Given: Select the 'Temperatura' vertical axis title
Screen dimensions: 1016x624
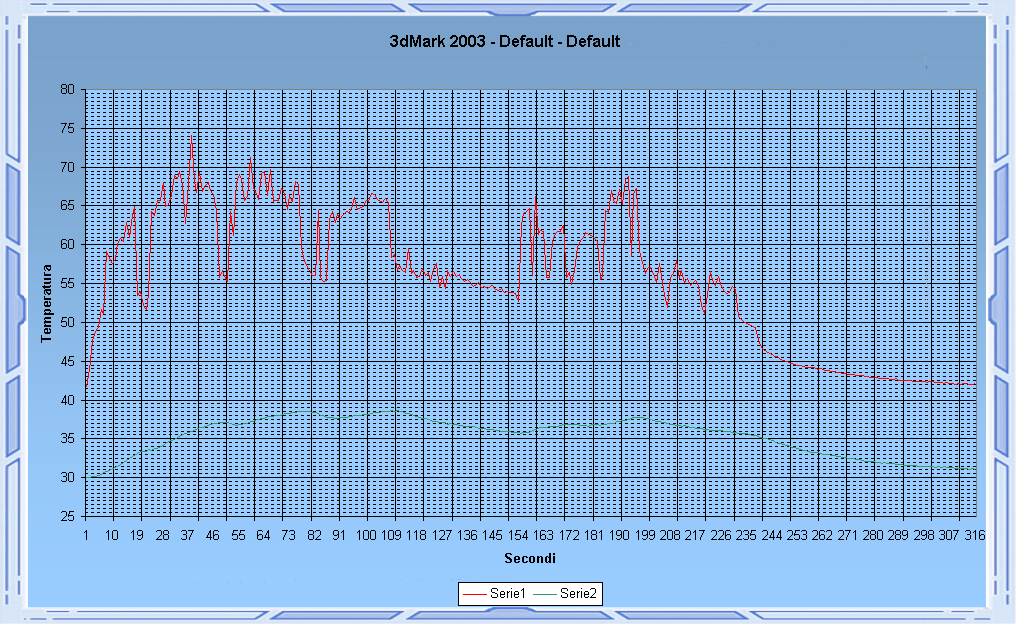Looking at the screenshot, I should click(46, 303).
